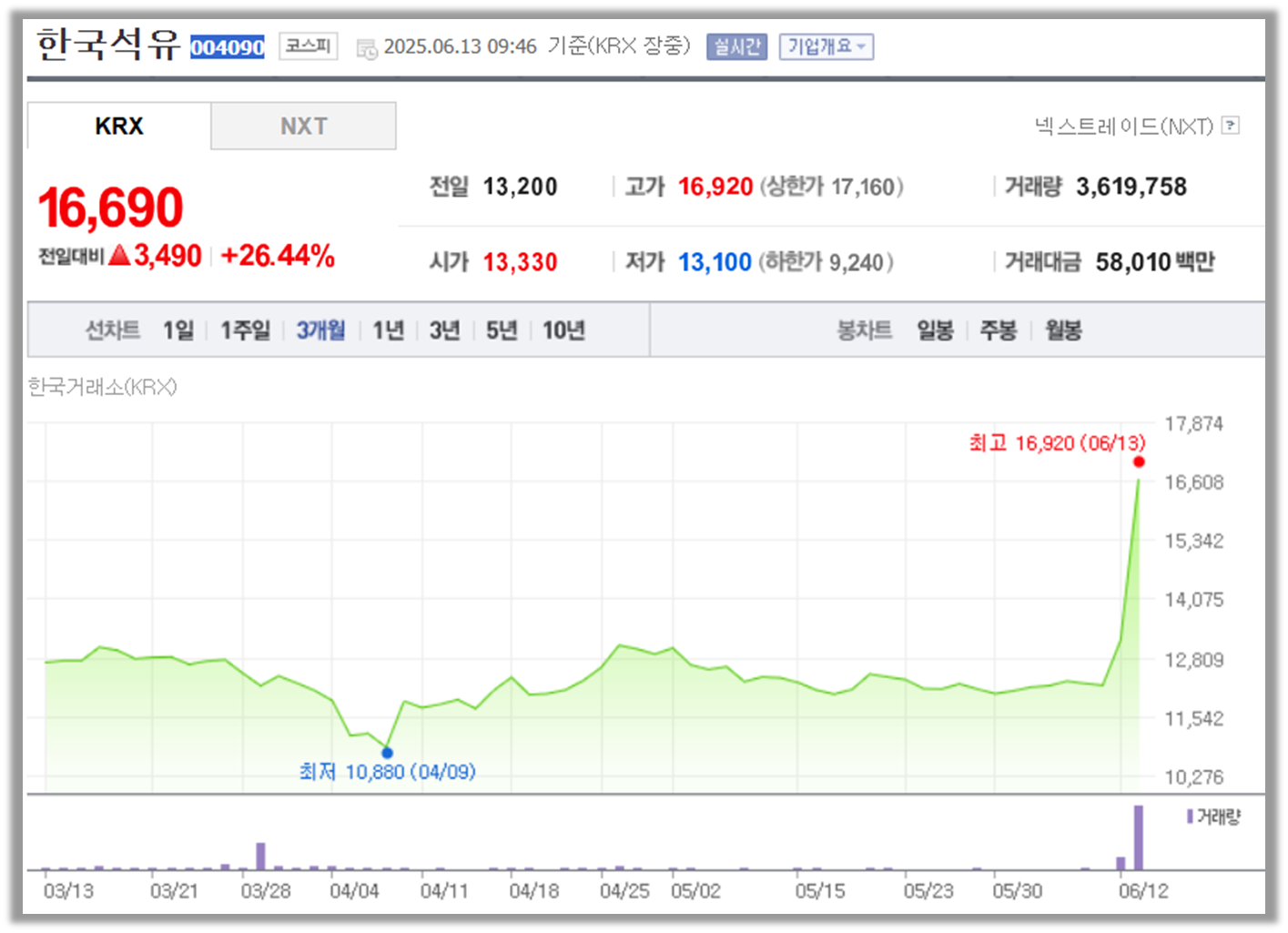Click the 실시간 button
Screen dimensions: 1288x933
click(736, 46)
